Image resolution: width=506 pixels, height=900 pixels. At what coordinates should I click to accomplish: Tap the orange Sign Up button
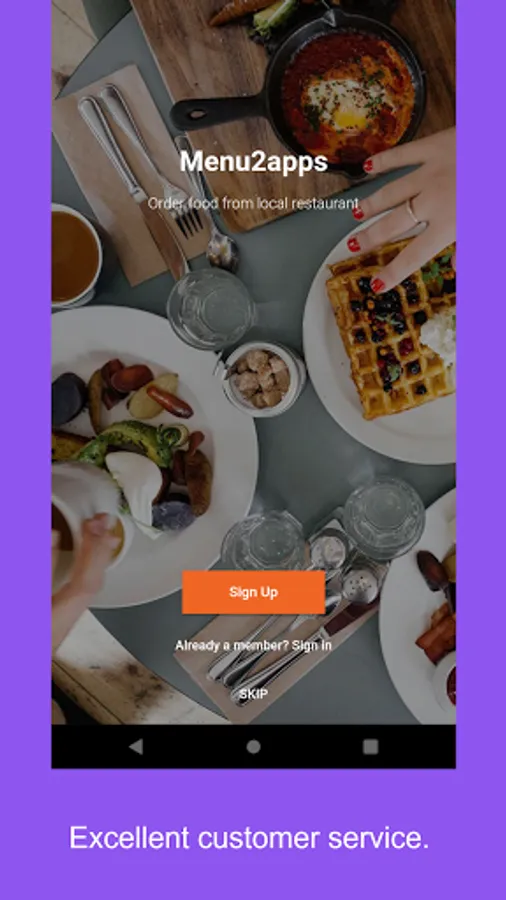click(253, 592)
